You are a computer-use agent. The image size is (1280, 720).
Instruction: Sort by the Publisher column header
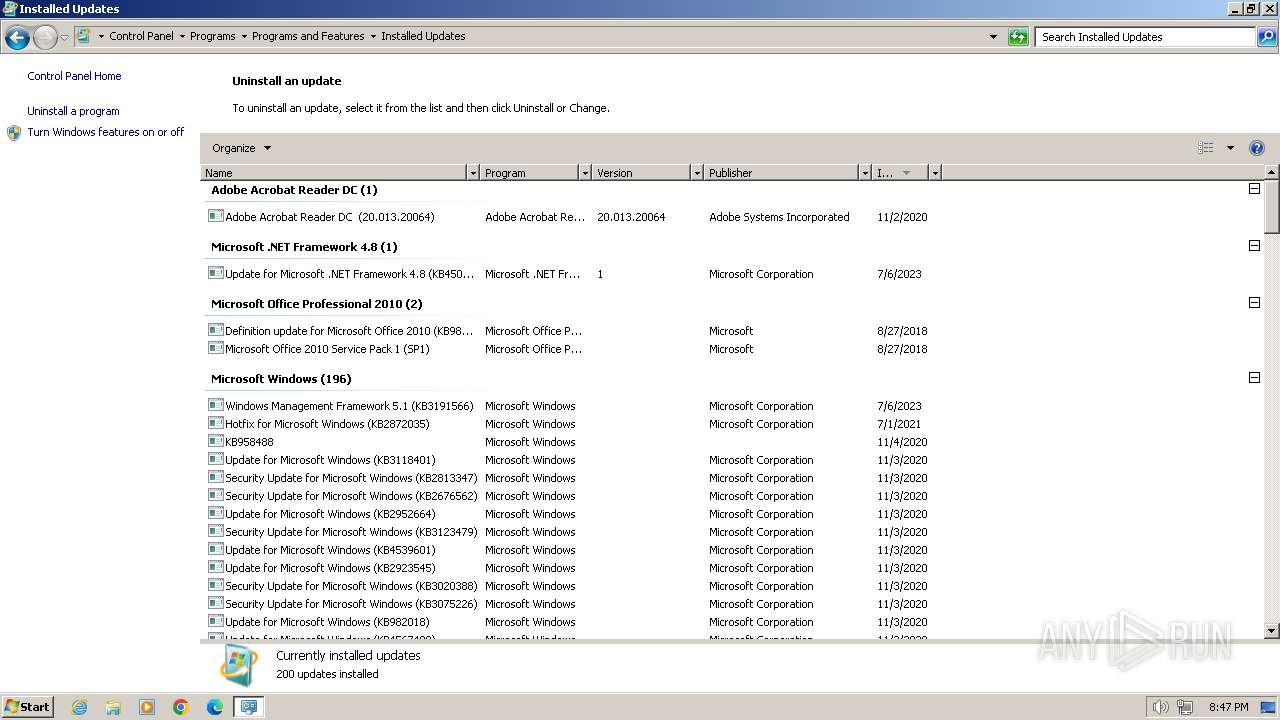pos(782,173)
